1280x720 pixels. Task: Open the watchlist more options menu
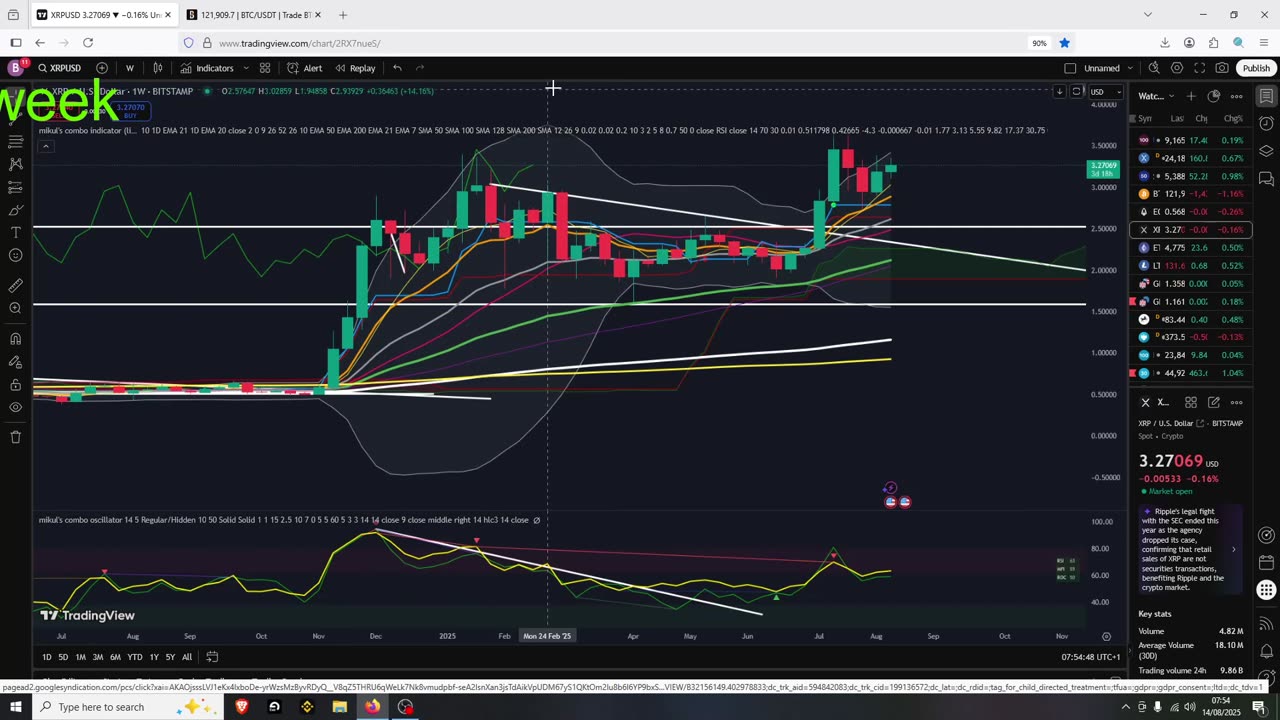pyautogui.click(x=1237, y=96)
